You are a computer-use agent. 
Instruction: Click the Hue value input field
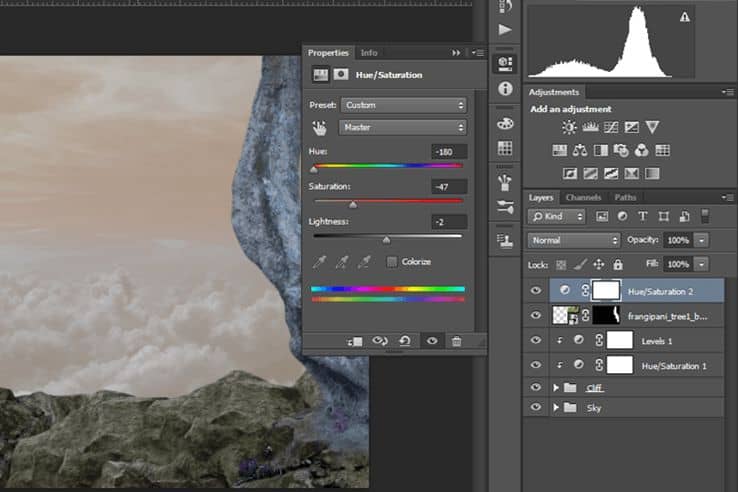[449, 152]
